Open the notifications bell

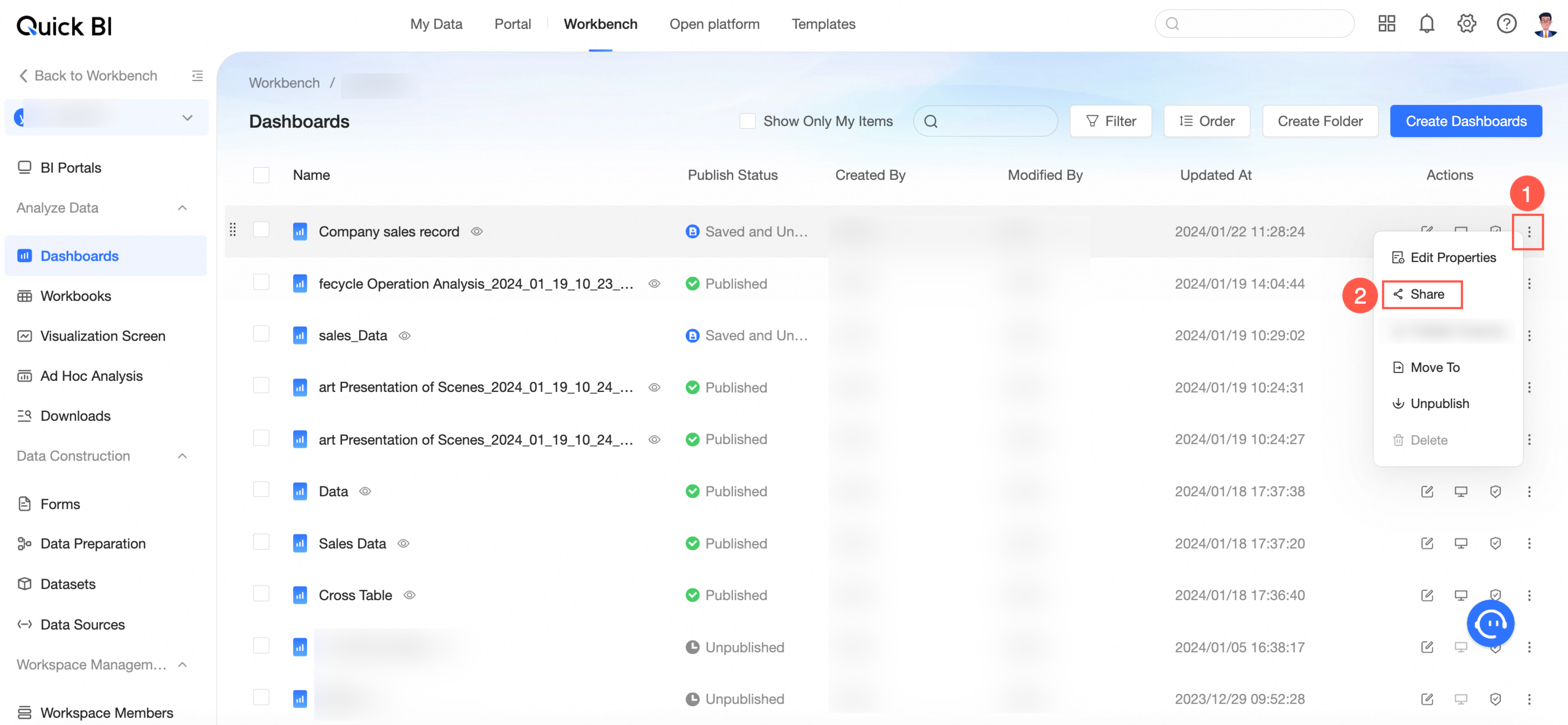(x=1427, y=24)
